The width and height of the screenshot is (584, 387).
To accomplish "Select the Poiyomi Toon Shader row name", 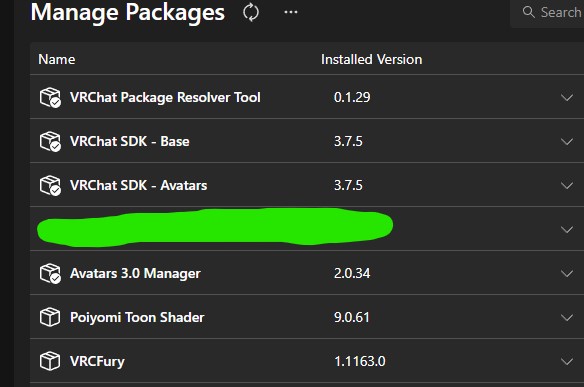I will [x=137, y=317].
